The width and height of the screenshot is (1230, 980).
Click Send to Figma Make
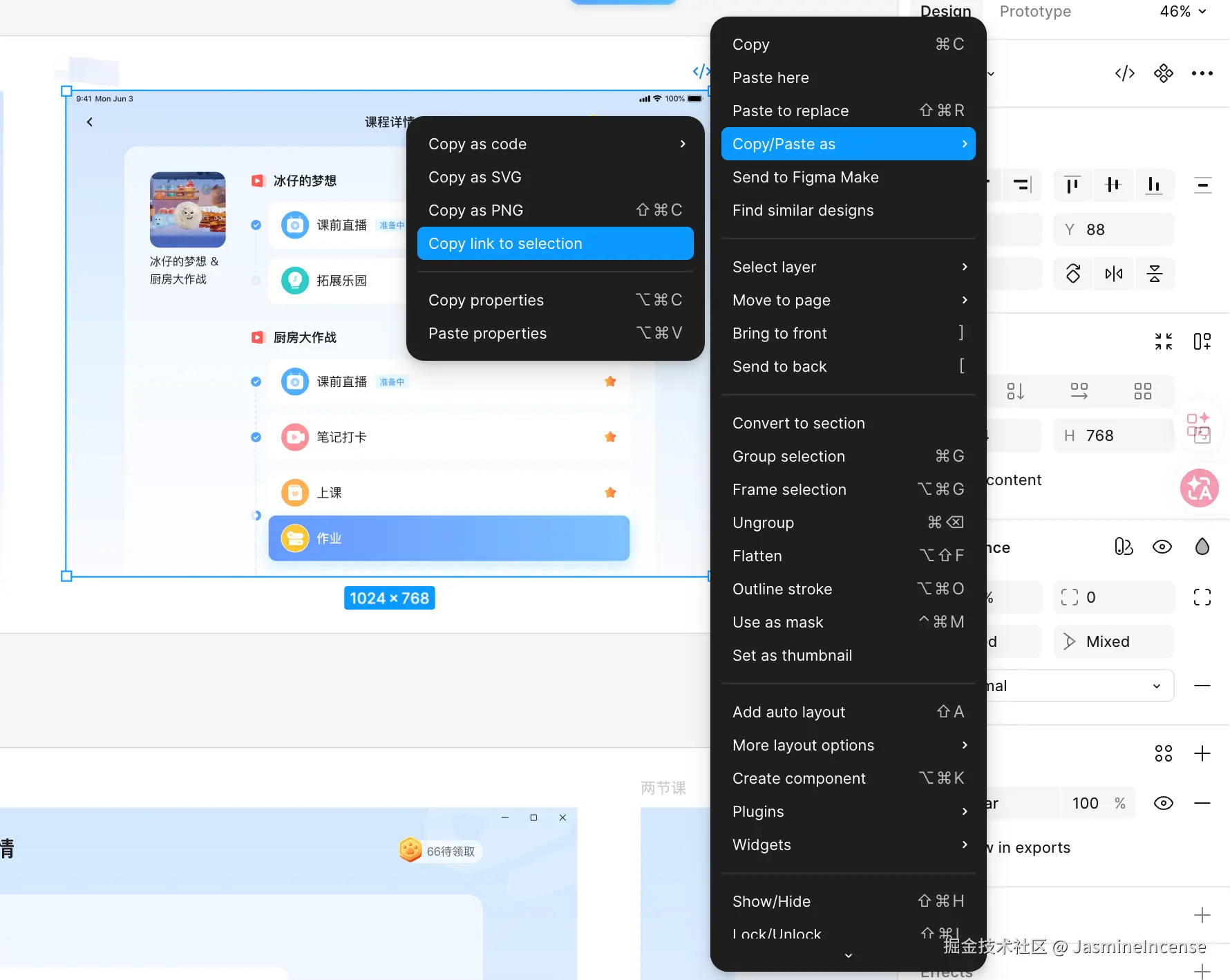click(848, 177)
